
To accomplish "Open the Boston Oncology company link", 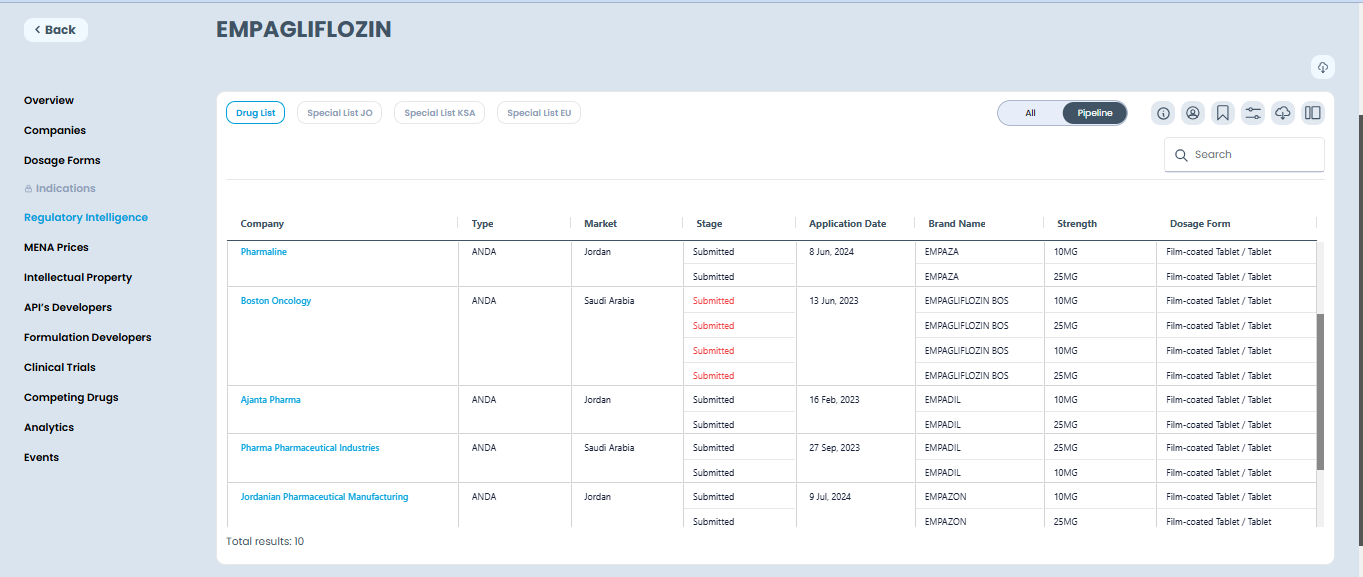I will (276, 301).
